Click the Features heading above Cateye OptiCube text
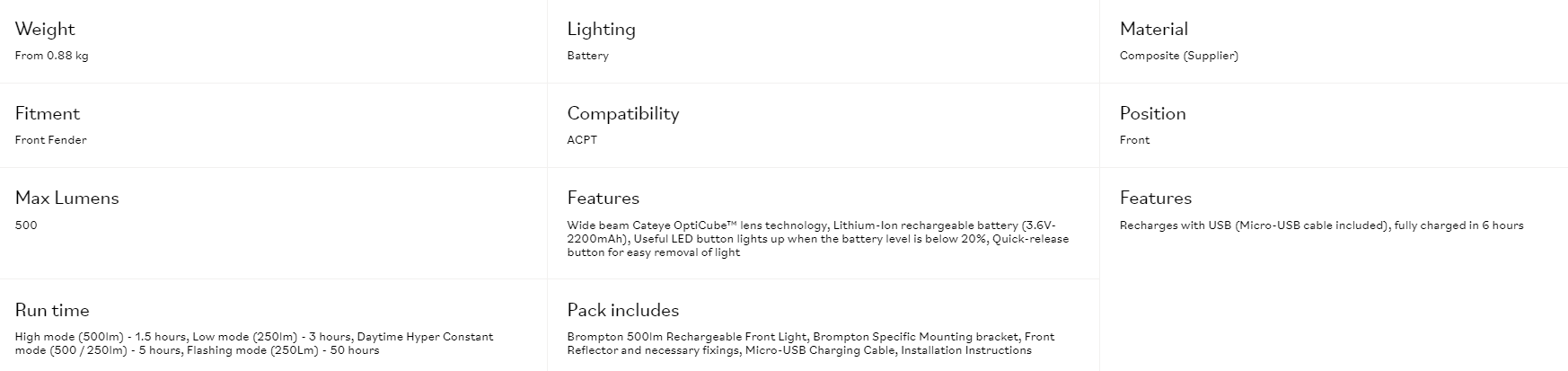1568x371 pixels. [603, 199]
